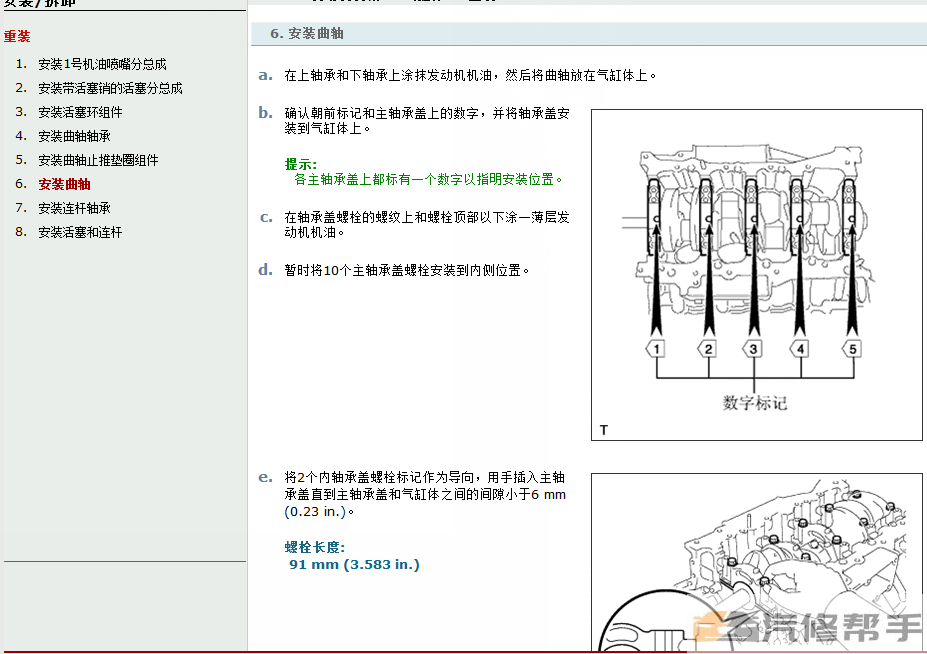Image resolution: width=927 pixels, height=654 pixels.
Task: Click the red 重装 section heading
Action: [x=17, y=36]
